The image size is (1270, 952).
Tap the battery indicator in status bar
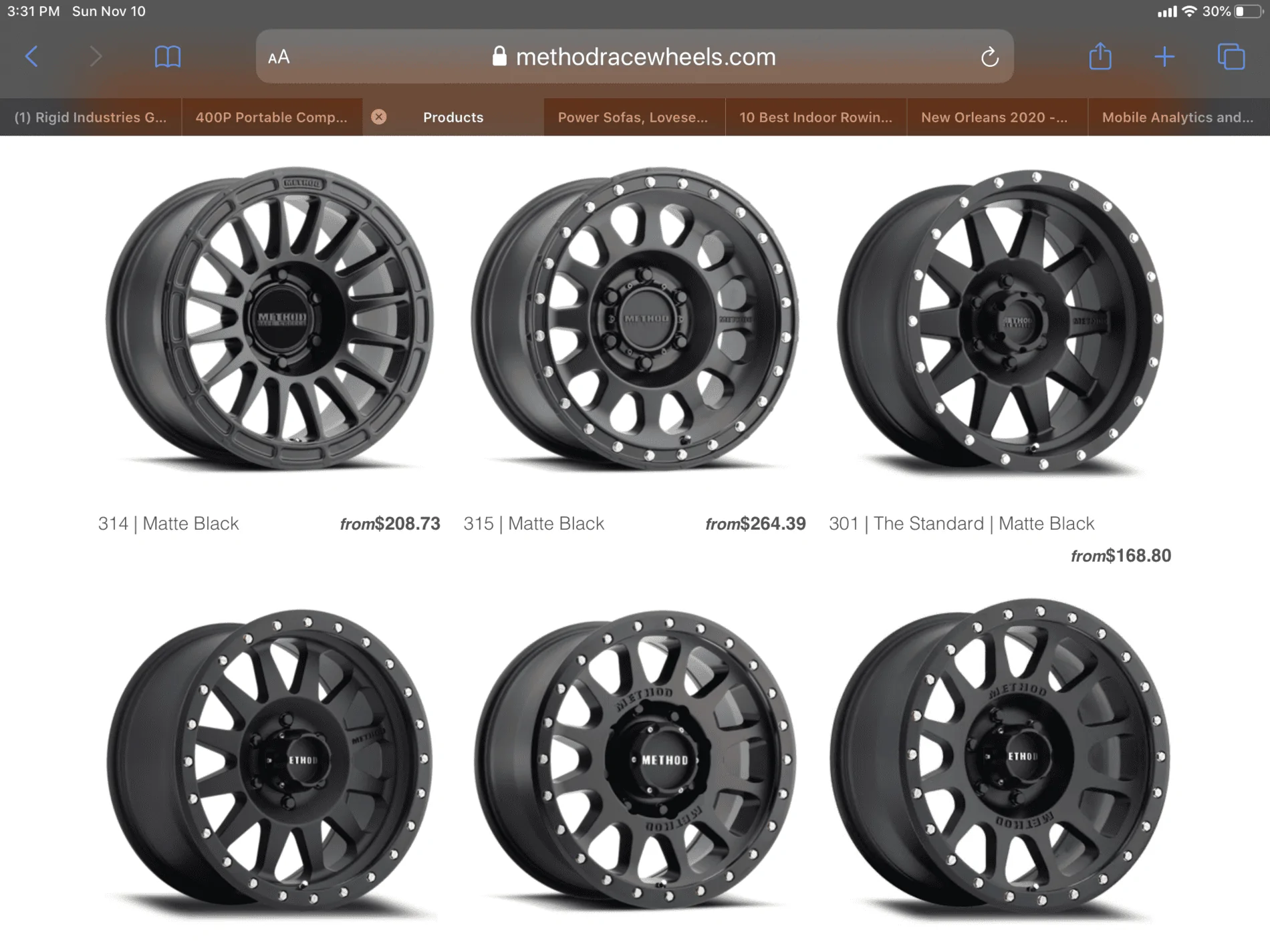(1248, 11)
